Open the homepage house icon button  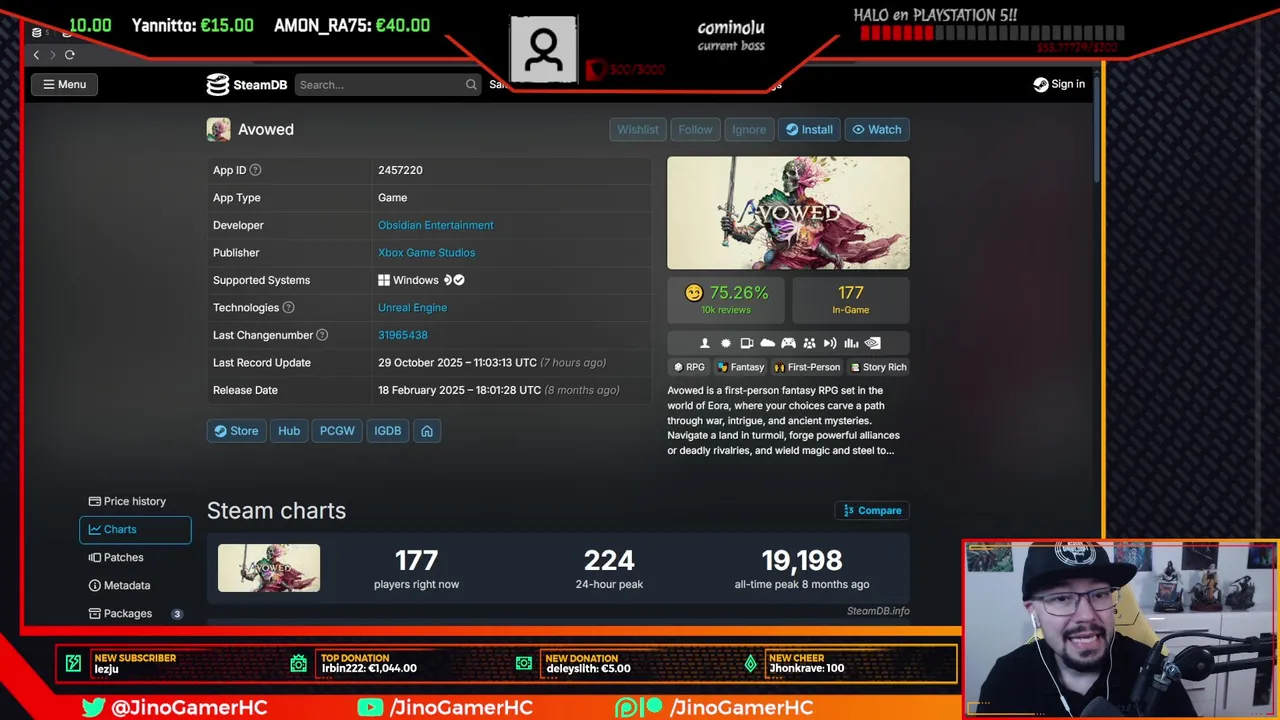427,431
